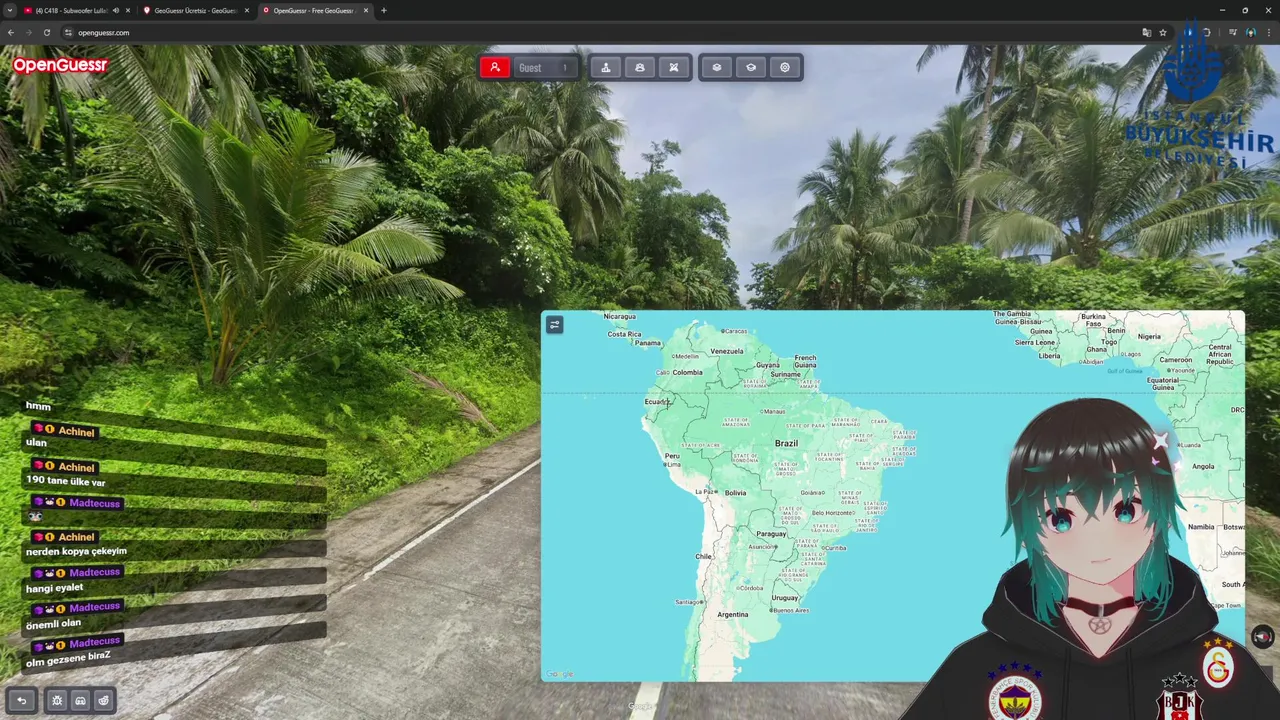Go back in browser history
Viewport: 1280px width, 720px height.
11,32
